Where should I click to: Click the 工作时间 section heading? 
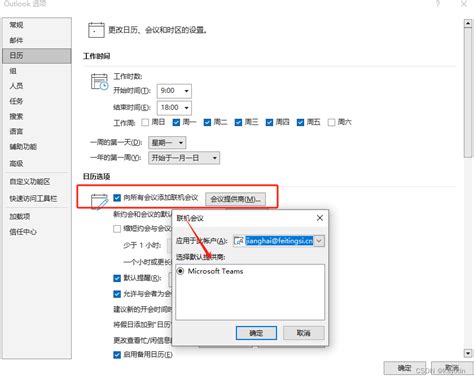[x=96, y=56]
